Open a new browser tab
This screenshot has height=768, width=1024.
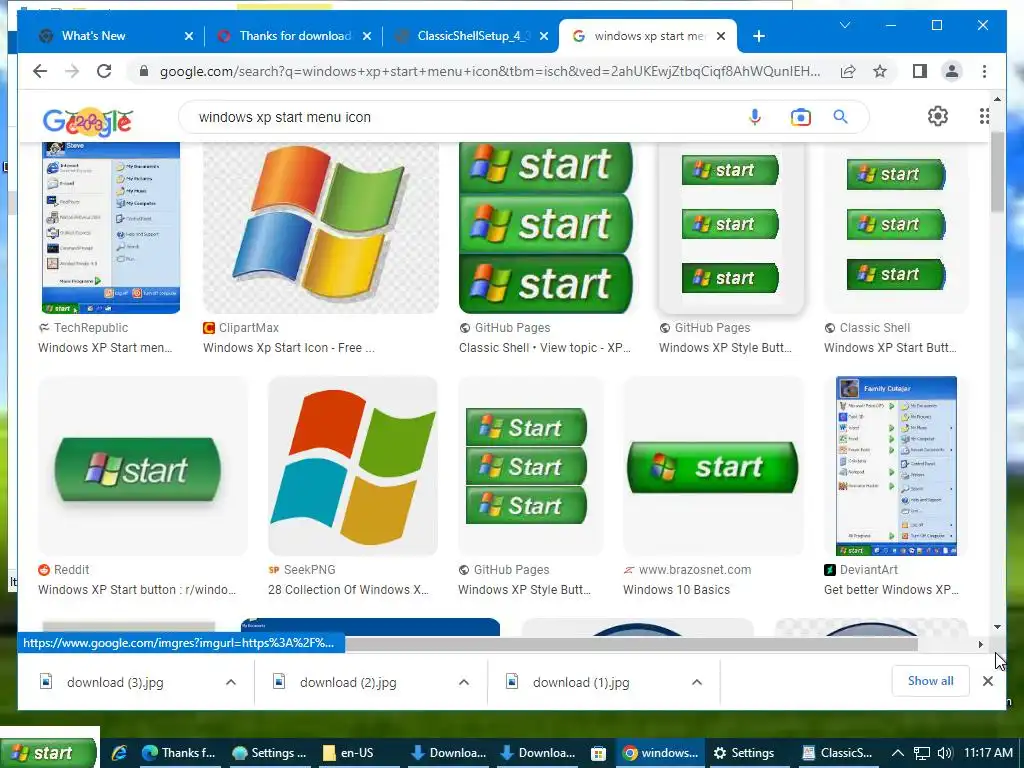coord(758,36)
